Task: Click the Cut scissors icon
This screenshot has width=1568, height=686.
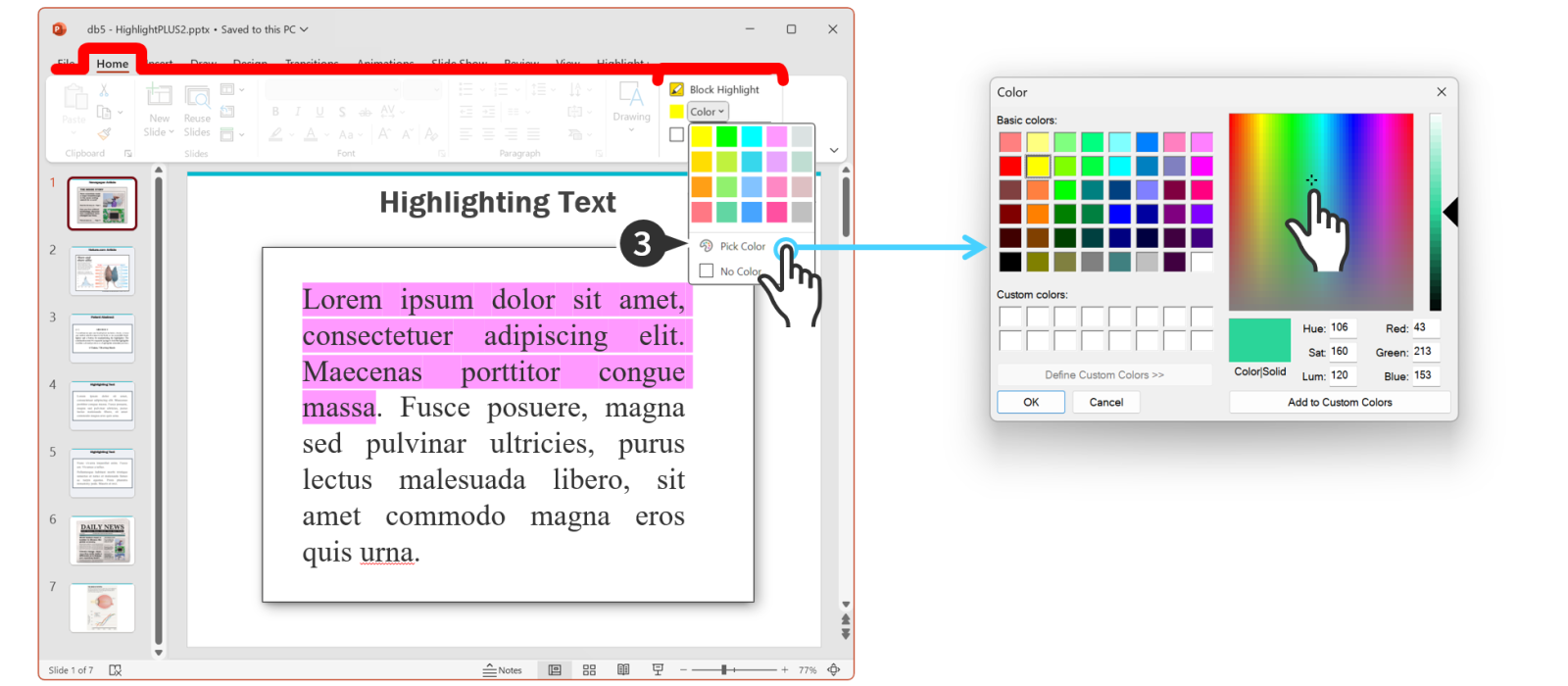Action: click(104, 90)
